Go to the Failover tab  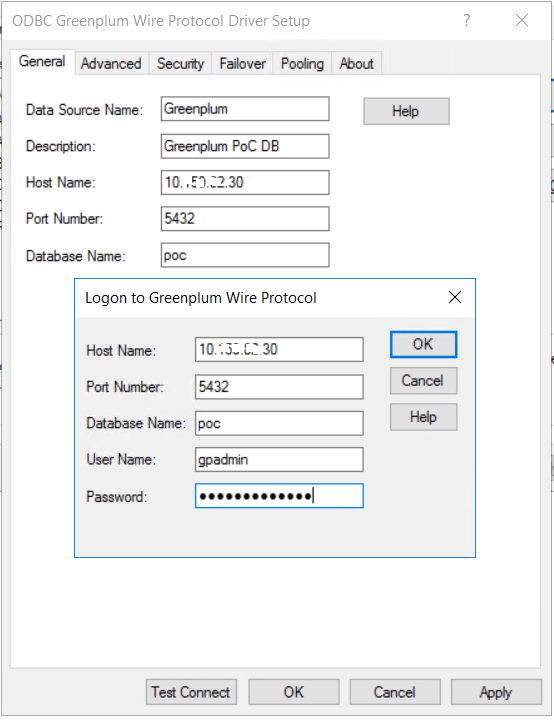click(242, 63)
